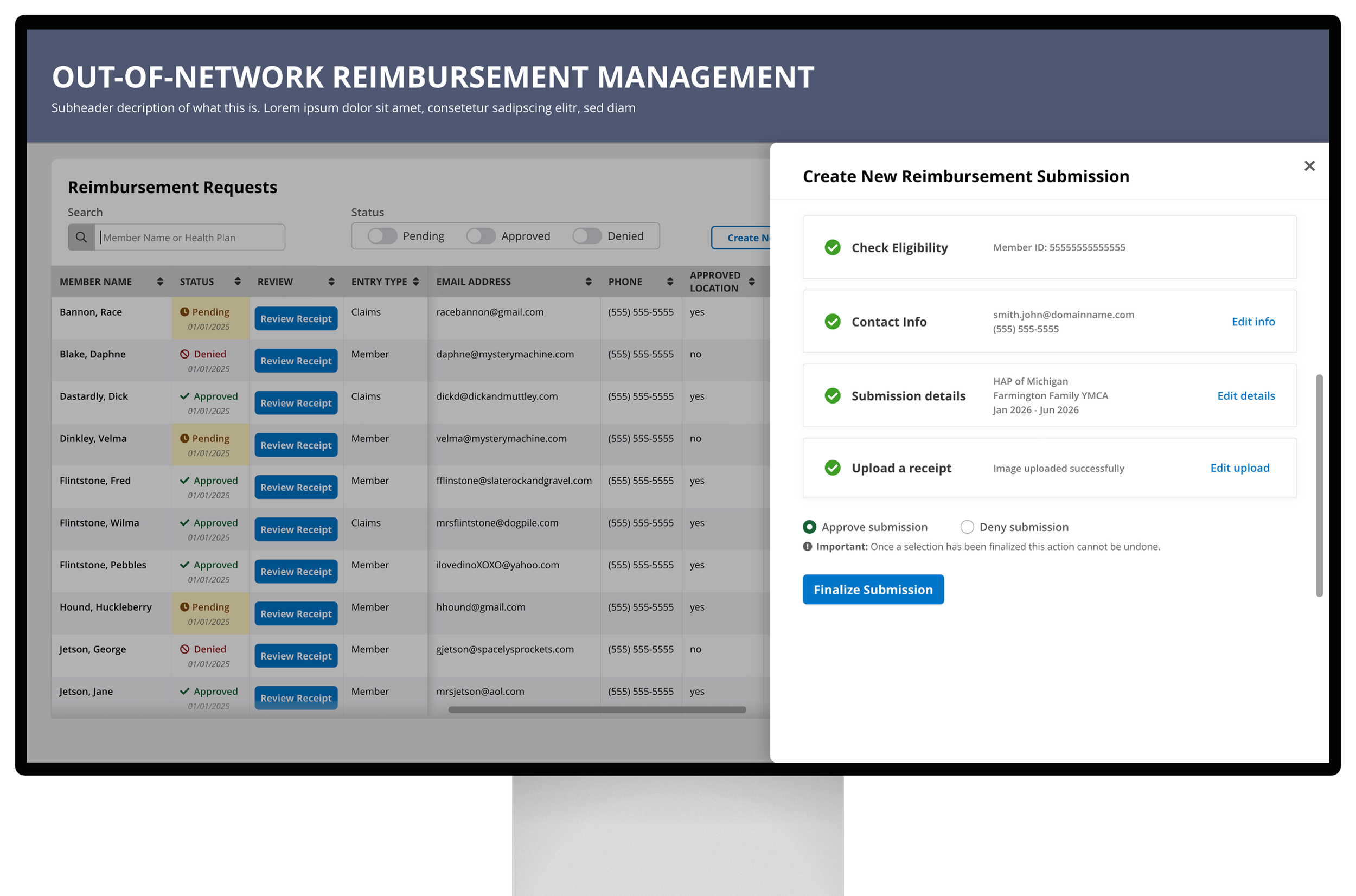
Task: Review Receipt for Hound, Huckleberry
Action: (296, 614)
